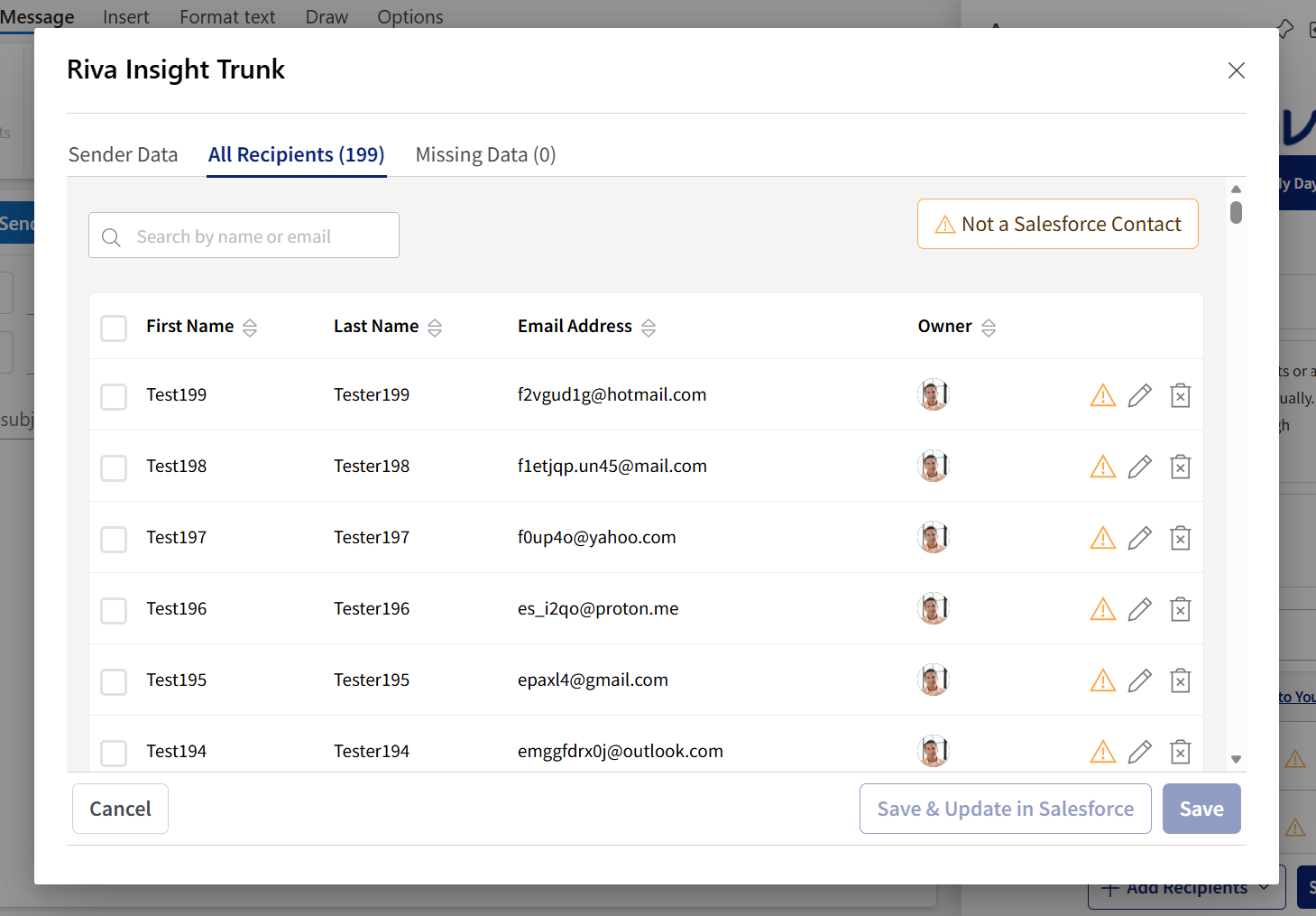
Task: Delete the Test196 recipient row
Action: [1180, 609]
